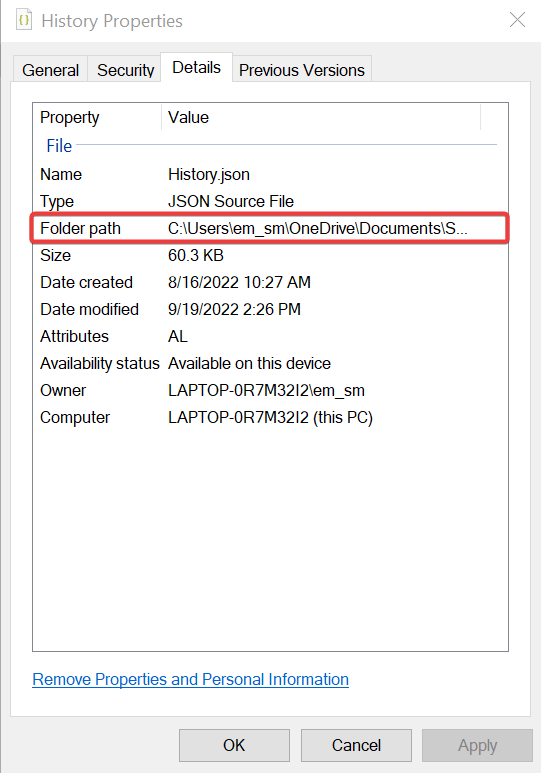
Task: Click the Name property label
Action: (61, 175)
